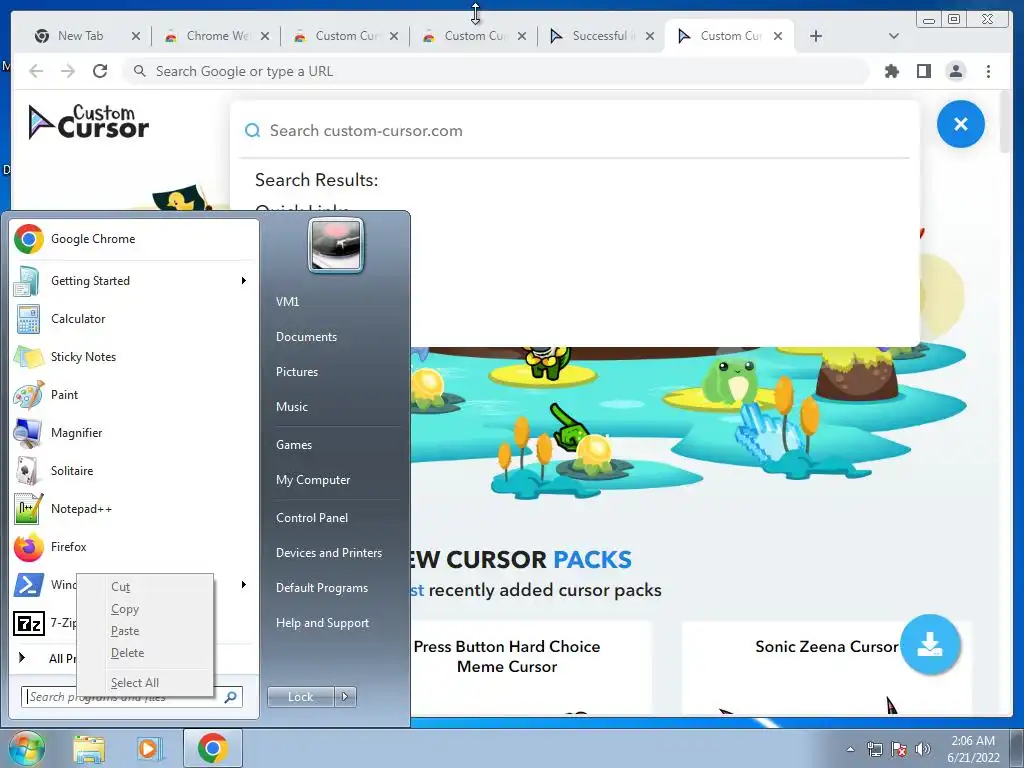Close the New Tab tab

(x=136, y=36)
